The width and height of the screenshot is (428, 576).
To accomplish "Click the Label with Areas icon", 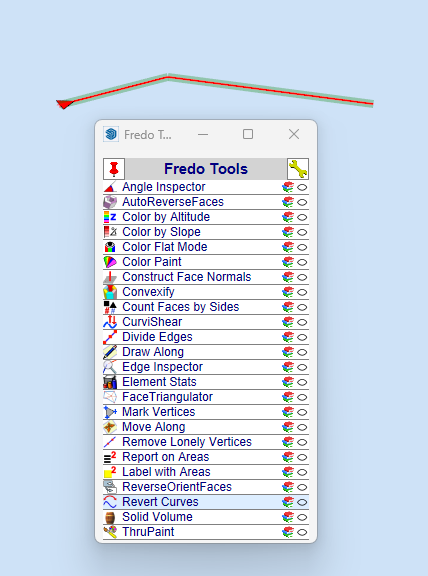I will (x=110, y=472).
